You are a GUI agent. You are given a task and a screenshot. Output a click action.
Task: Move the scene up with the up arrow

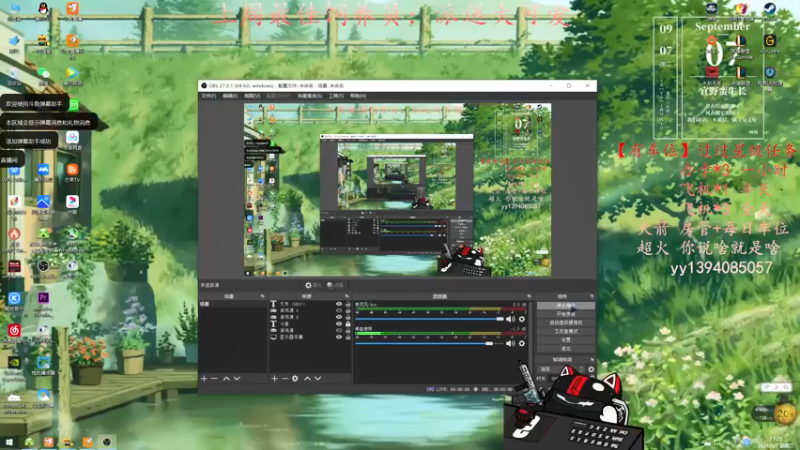point(226,379)
